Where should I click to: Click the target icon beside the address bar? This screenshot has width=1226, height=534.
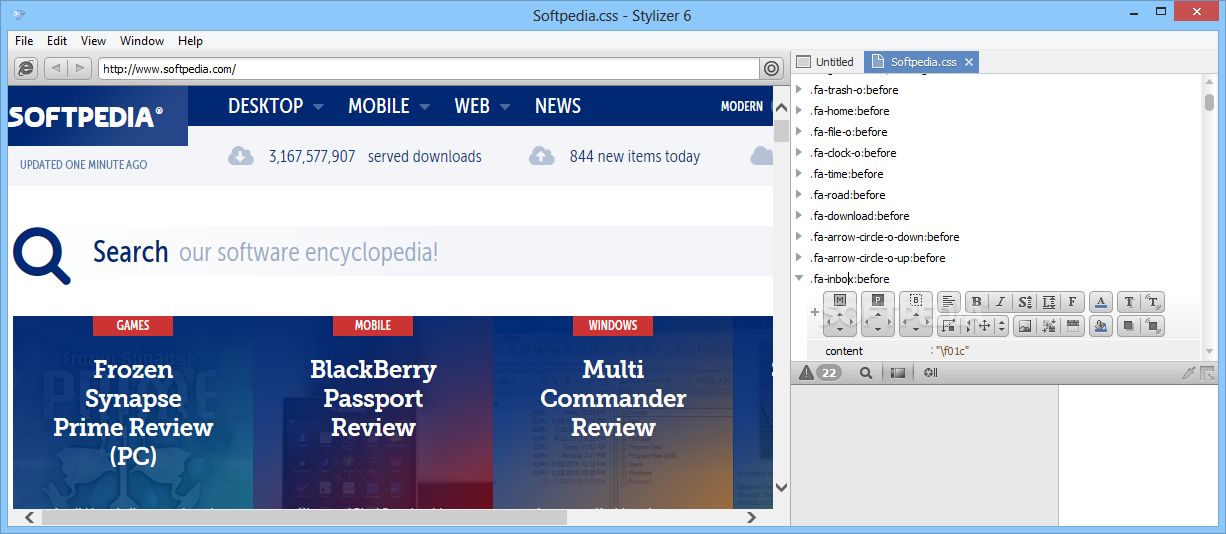[772, 68]
